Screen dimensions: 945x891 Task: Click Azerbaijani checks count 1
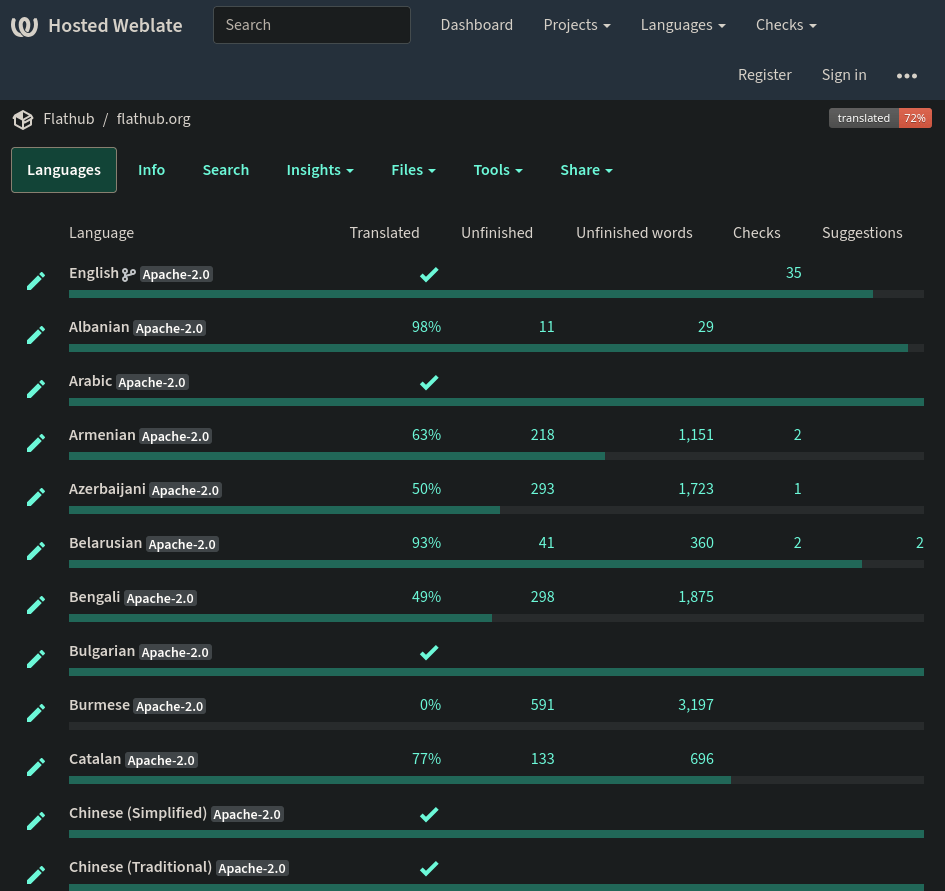(797, 489)
